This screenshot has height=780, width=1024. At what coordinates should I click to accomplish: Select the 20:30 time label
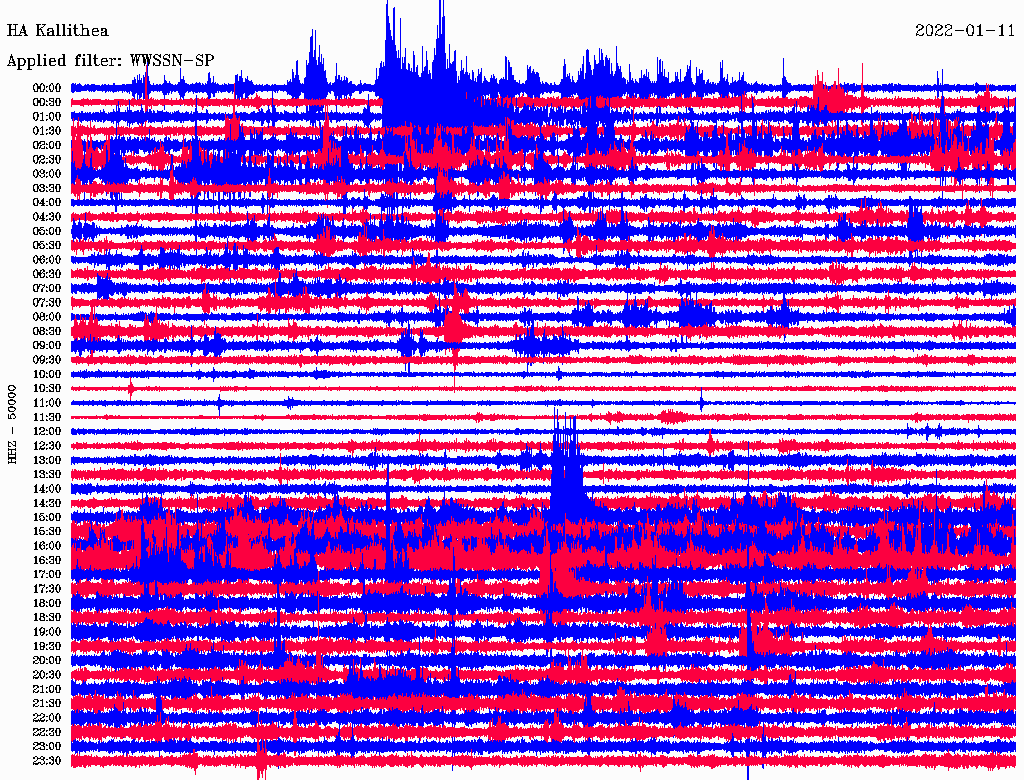coord(47,675)
